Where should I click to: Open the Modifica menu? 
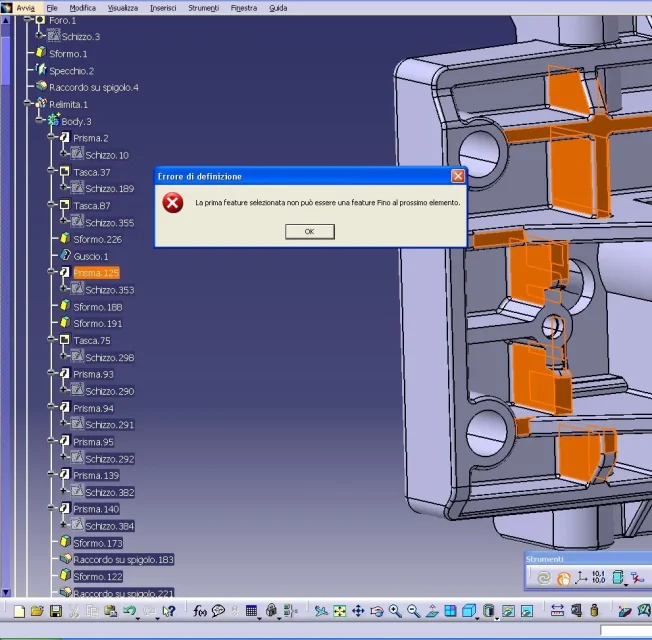tap(82, 8)
